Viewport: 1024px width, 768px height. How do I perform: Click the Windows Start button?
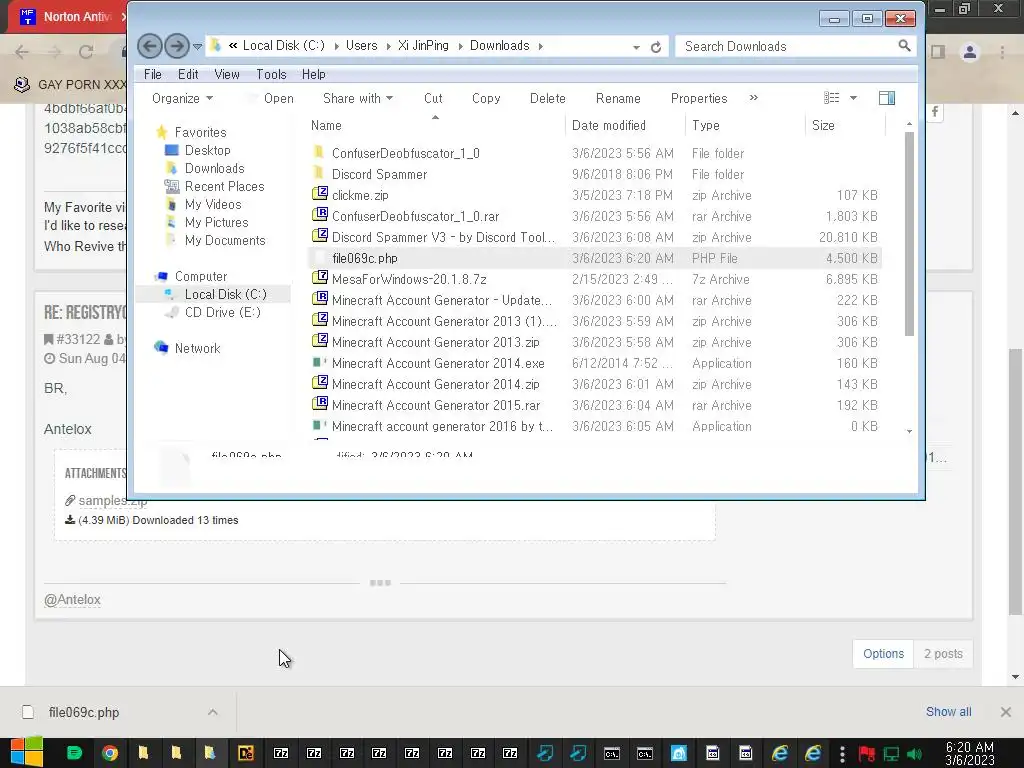click(x=27, y=752)
